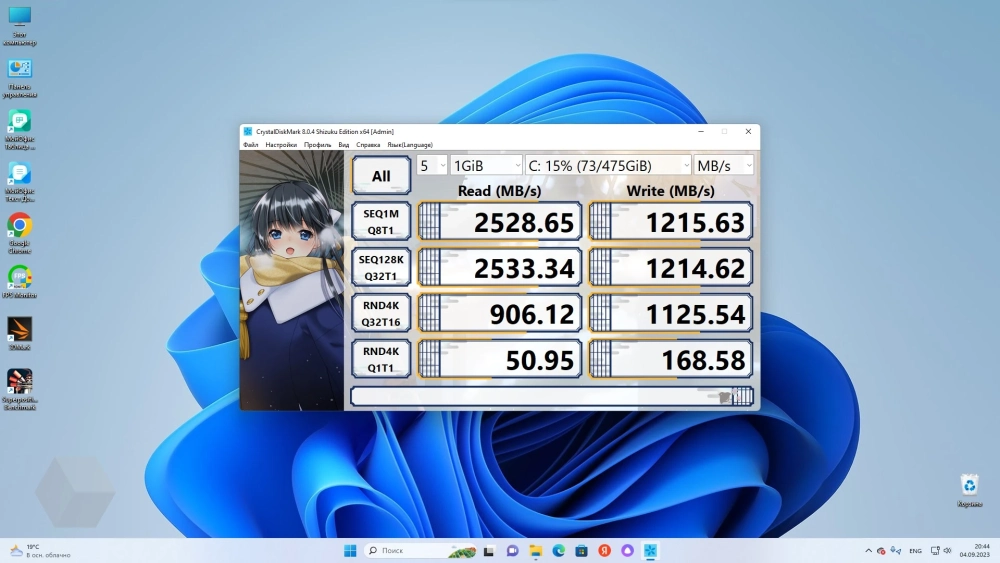Click the Windows Start button
Screen dimensions: 1000x563
[350, 551]
